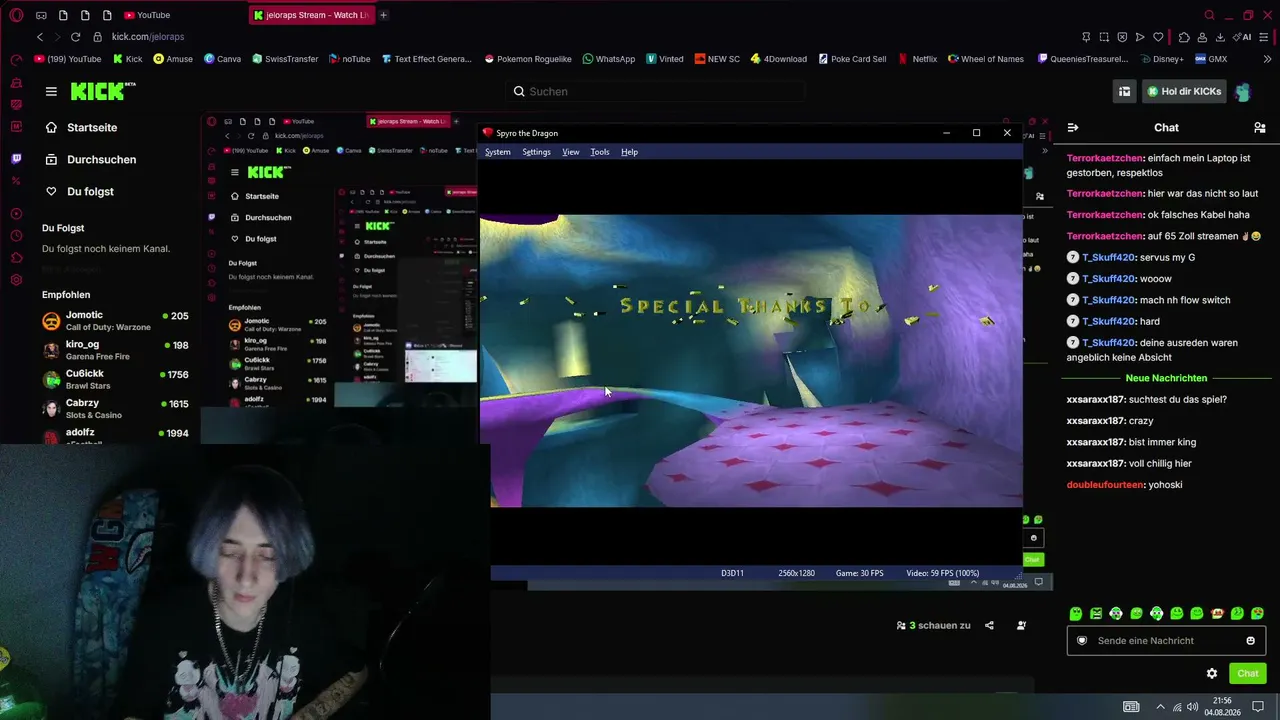Show hidden system tray icons

coord(1160,707)
